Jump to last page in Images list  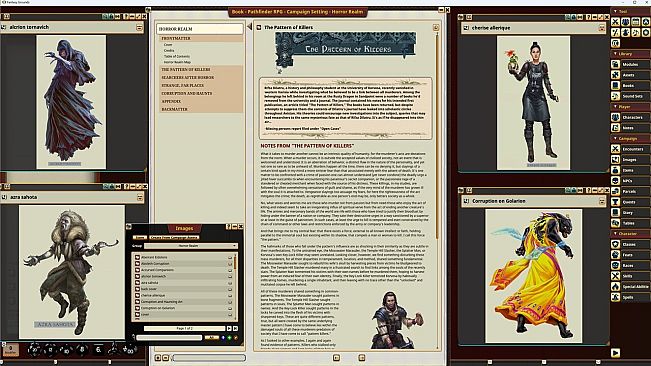coord(235,328)
